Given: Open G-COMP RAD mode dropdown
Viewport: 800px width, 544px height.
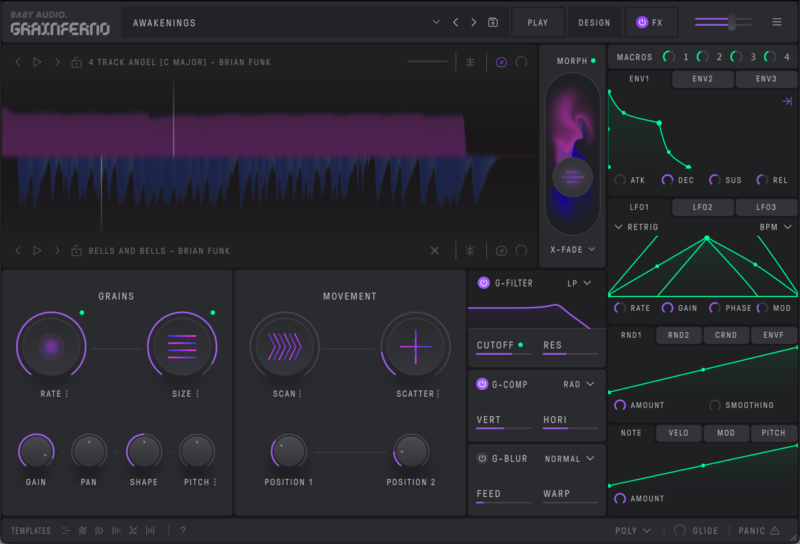Looking at the screenshot, I should coord(579,384).
